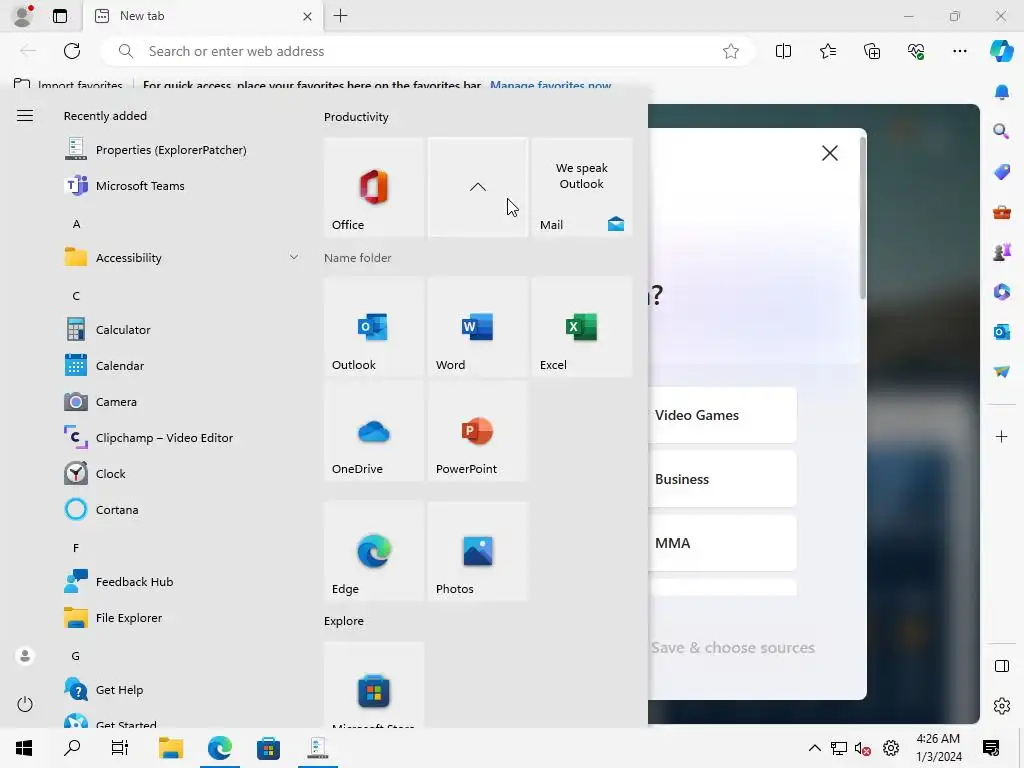This screenshot has width=1024, height=768.
Task: Click the Windows Start button
Action: click(24, 748)
